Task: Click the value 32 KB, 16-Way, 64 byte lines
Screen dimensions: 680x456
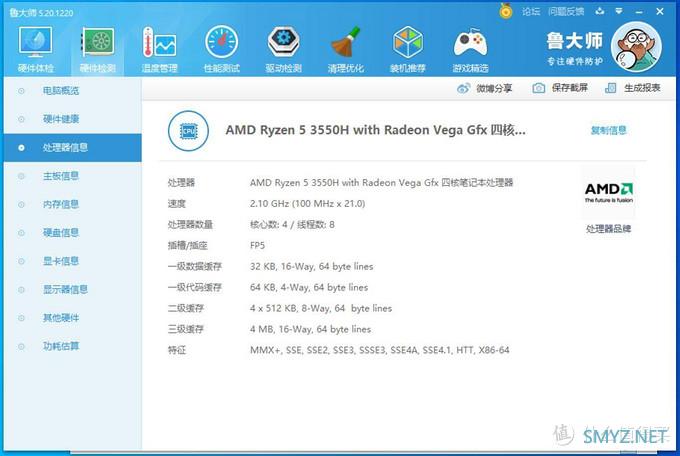Action: tap(311, 266)
